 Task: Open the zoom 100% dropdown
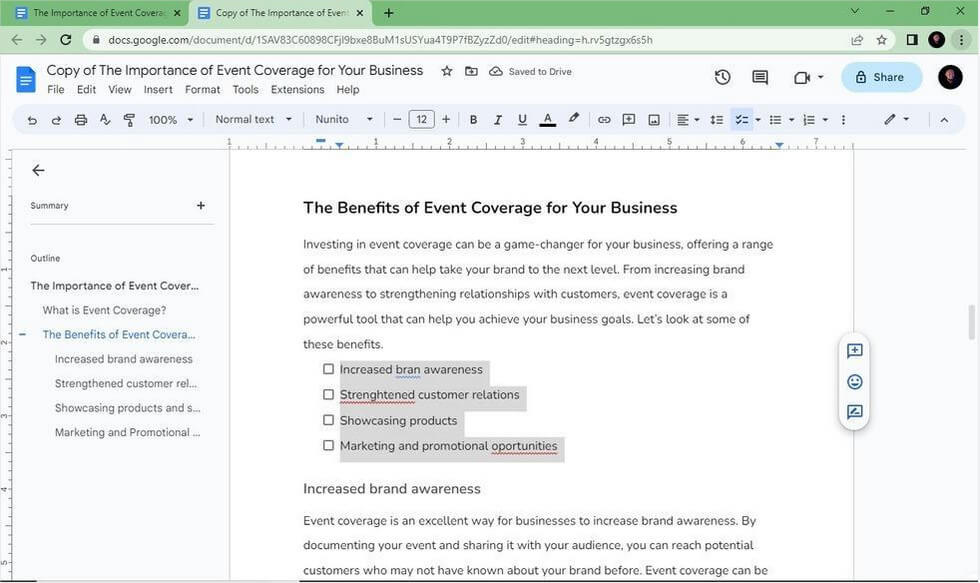(171, 119)
